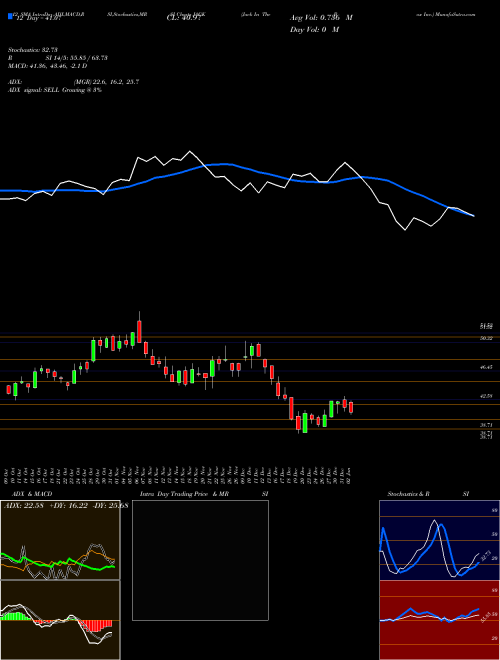
Task: Open the empty intraday trading price panel
Action: [x=200, y=560]
